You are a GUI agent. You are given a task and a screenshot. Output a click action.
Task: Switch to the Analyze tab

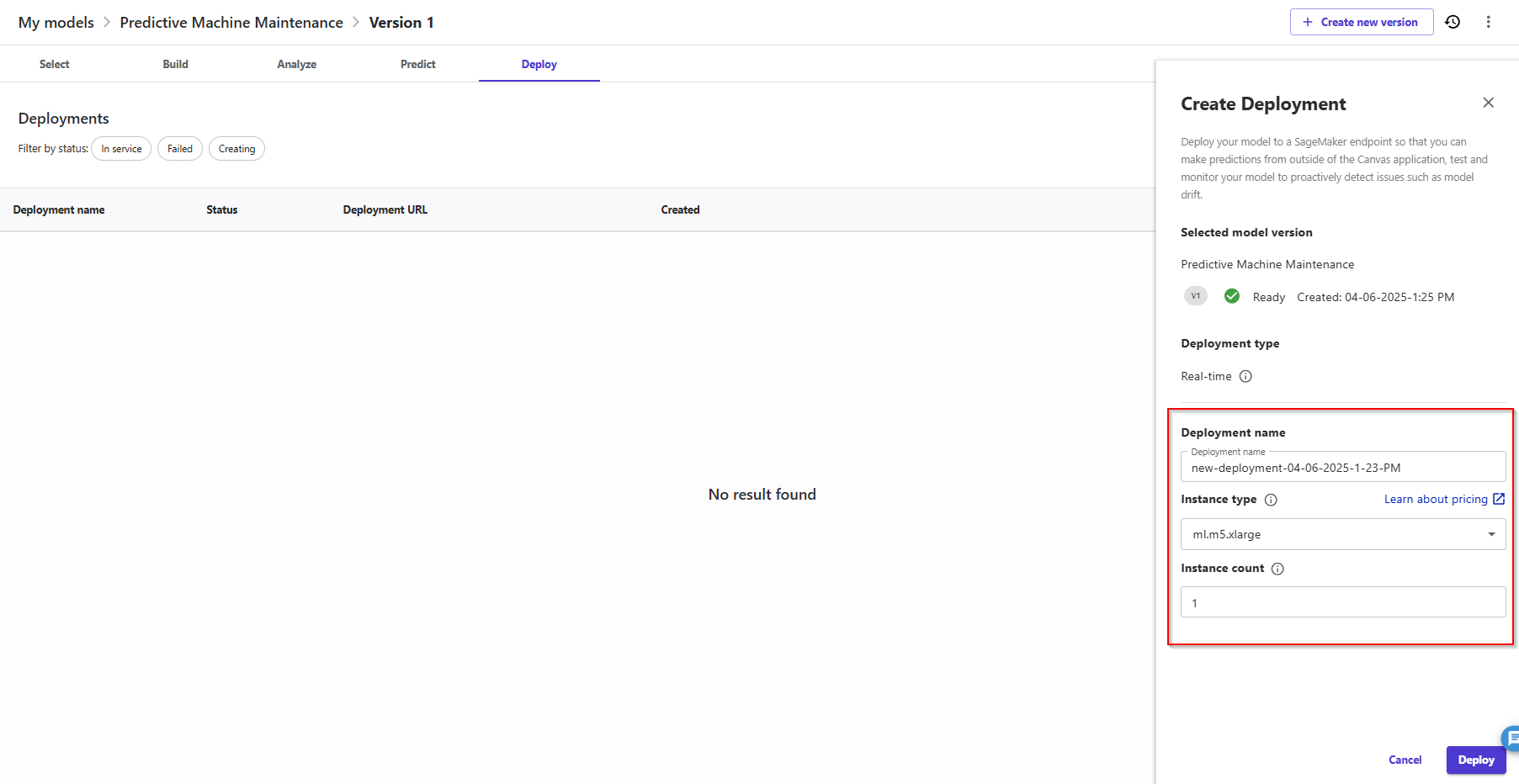297,64
